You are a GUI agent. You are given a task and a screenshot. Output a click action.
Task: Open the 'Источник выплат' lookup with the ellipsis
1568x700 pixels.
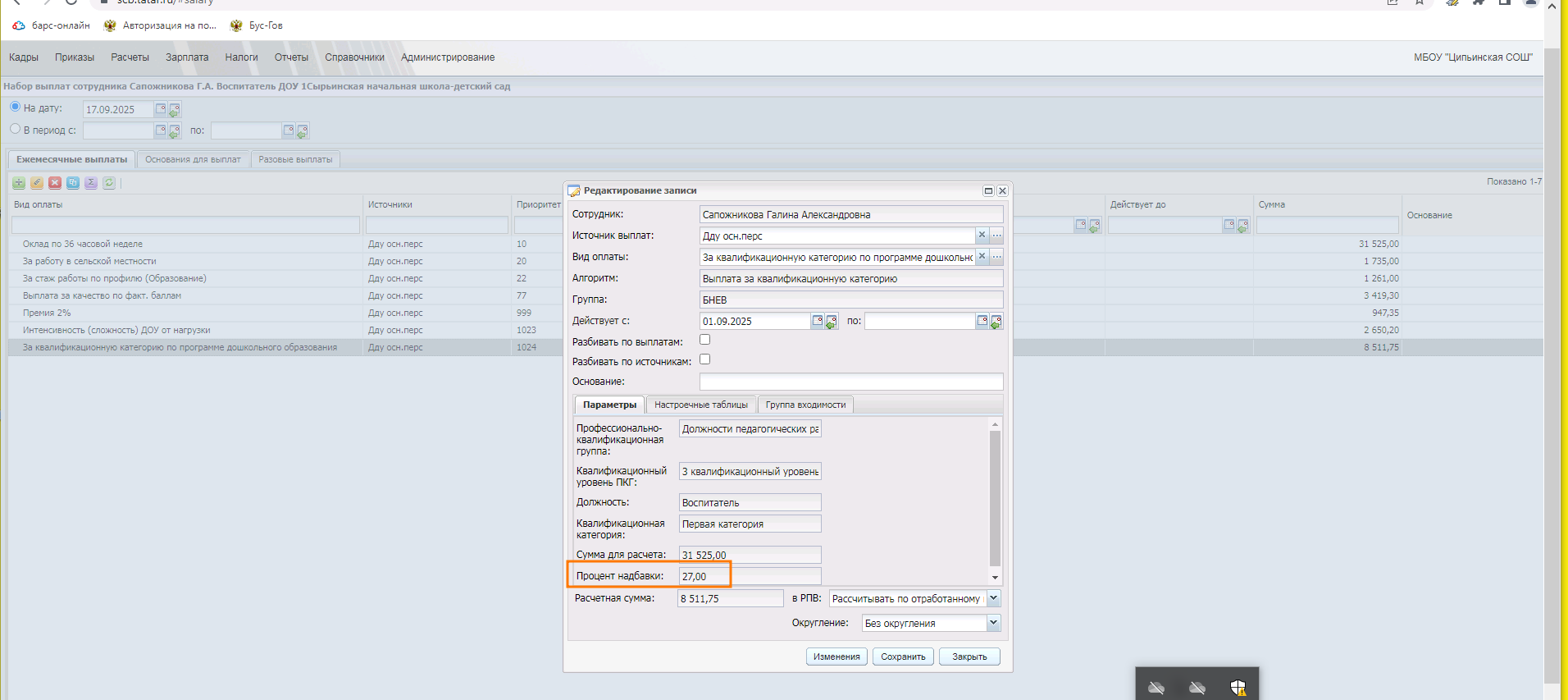pos(996,236)
